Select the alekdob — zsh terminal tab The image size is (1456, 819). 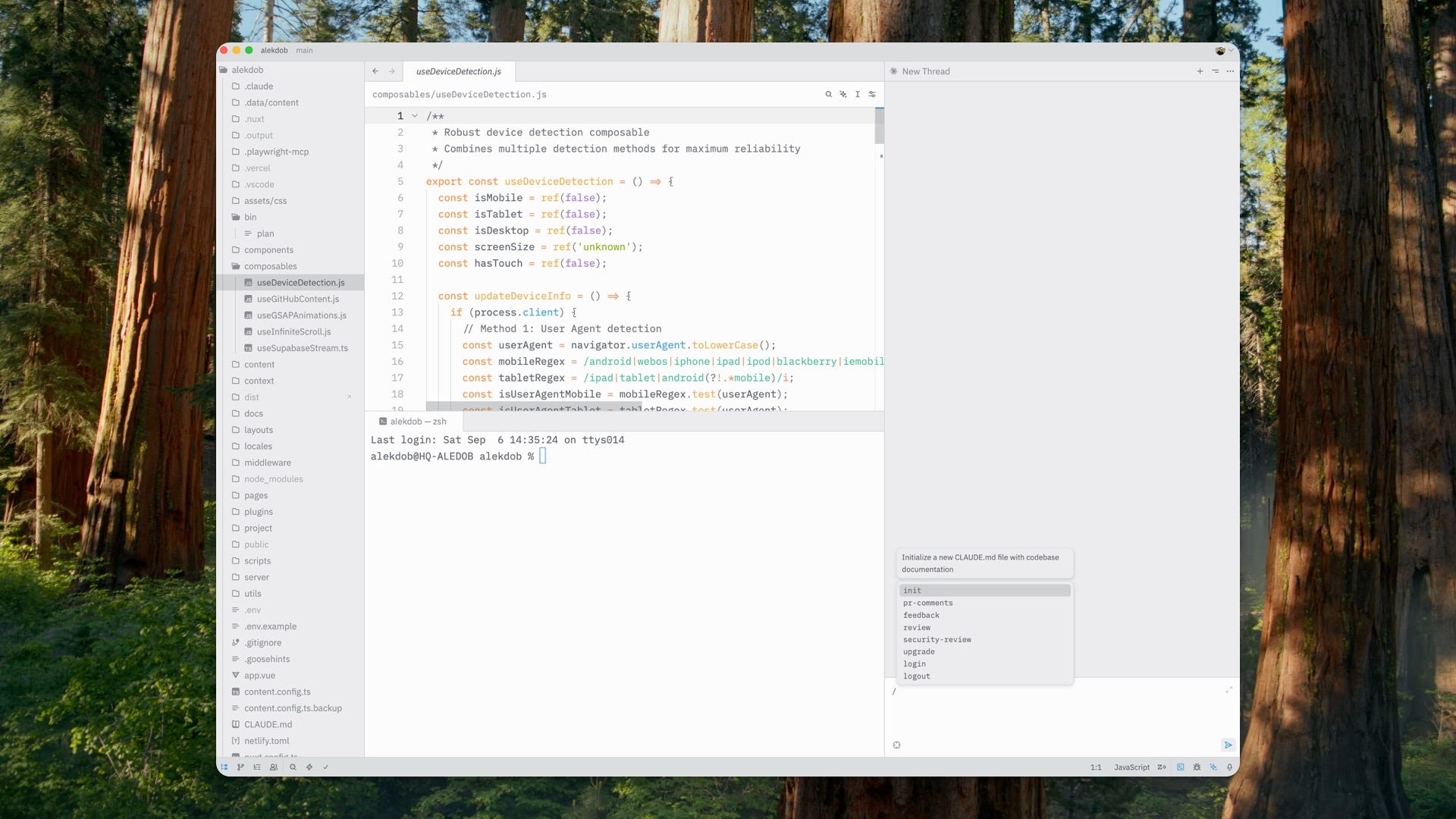click(x=413, y=422)
